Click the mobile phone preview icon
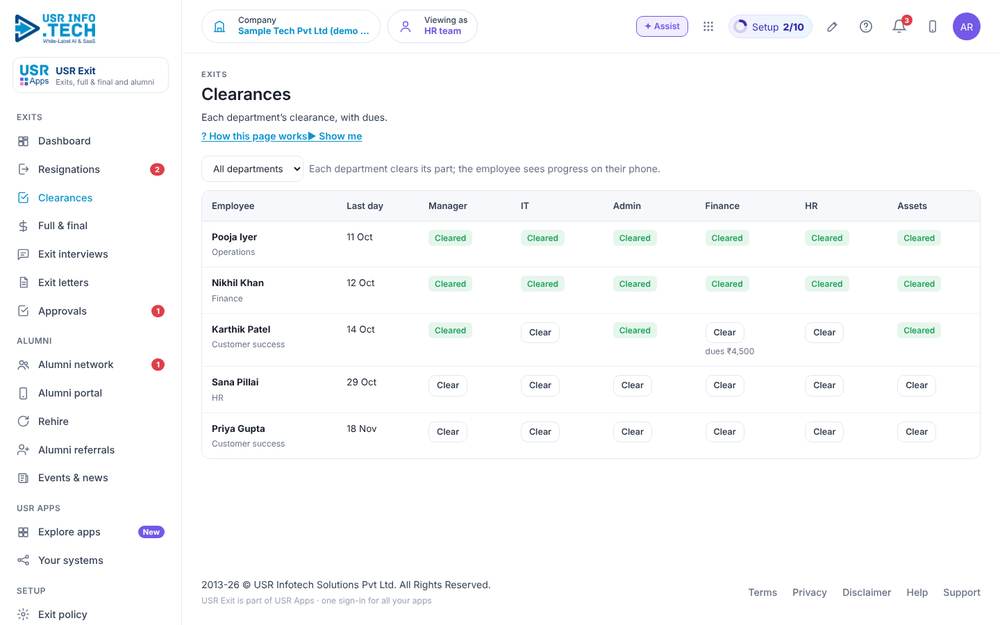The image size is (1000, 625). point(932,27)
